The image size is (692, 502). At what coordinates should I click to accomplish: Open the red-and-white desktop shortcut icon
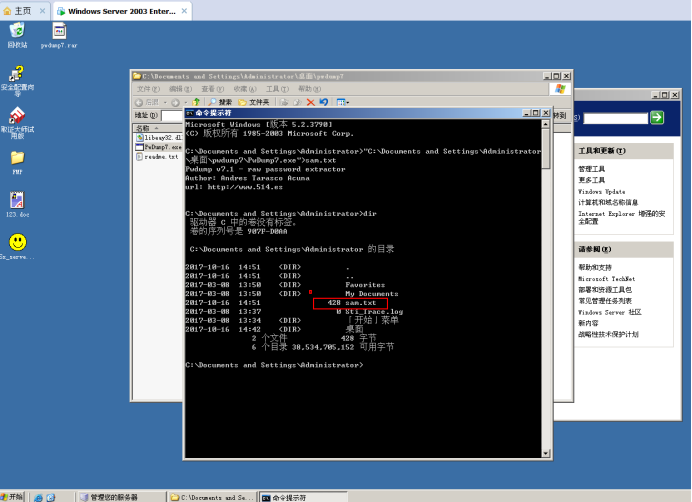click(17, 122)
